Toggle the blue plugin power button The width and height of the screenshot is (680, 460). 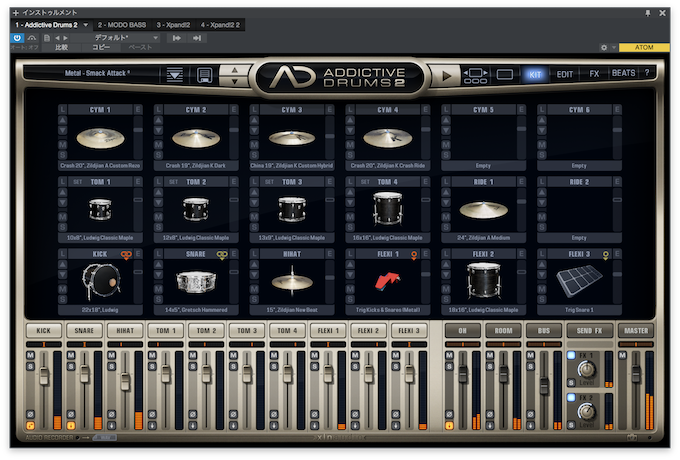(17, 38)
